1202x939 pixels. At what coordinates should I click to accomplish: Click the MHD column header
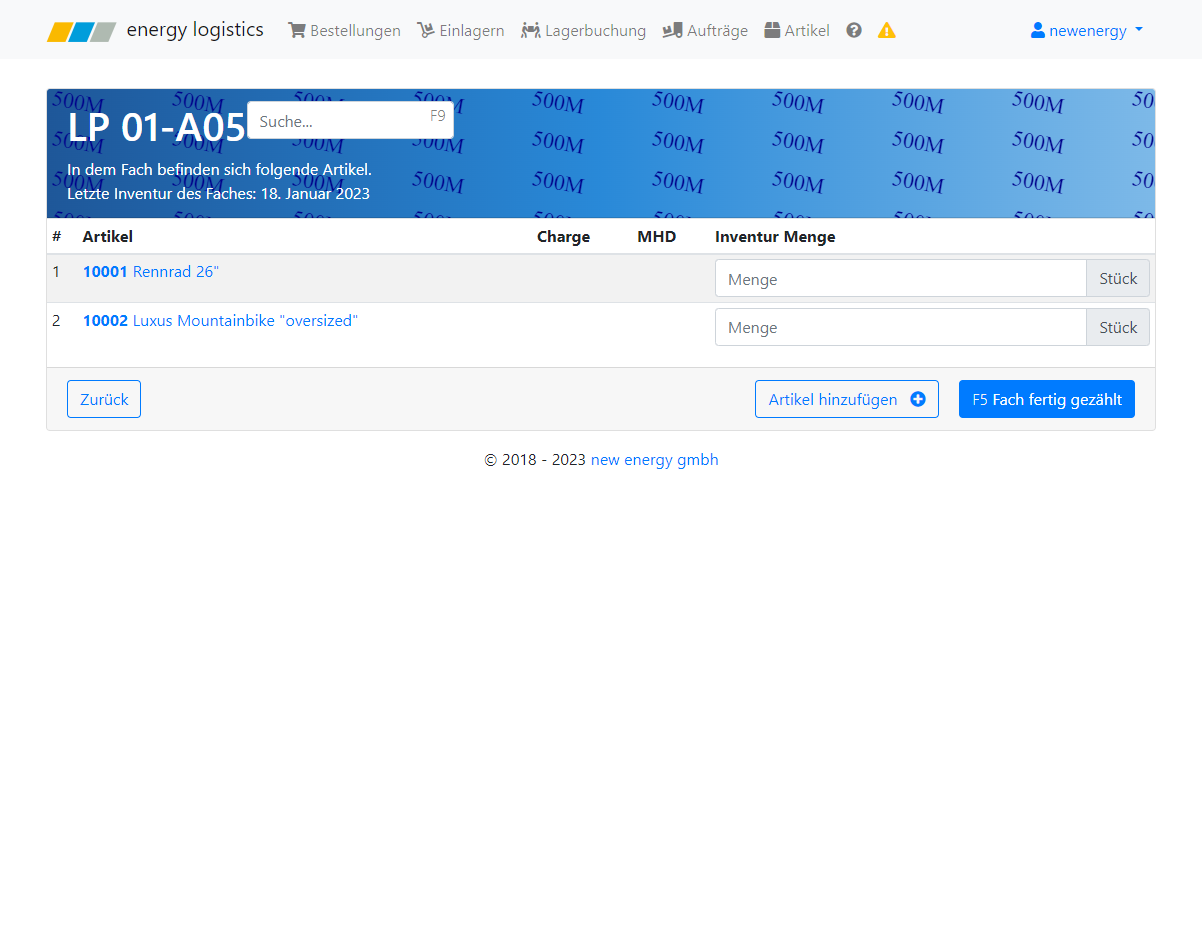click(x=657, y=236)
